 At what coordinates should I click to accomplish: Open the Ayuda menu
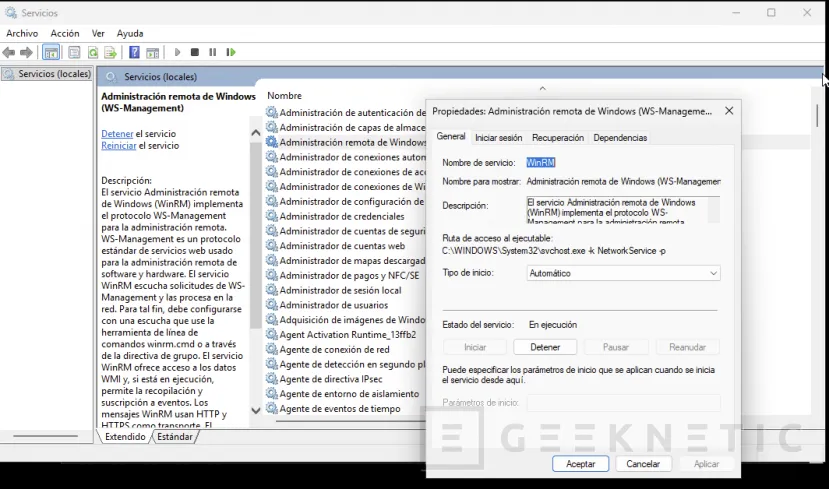coord(130,33)
